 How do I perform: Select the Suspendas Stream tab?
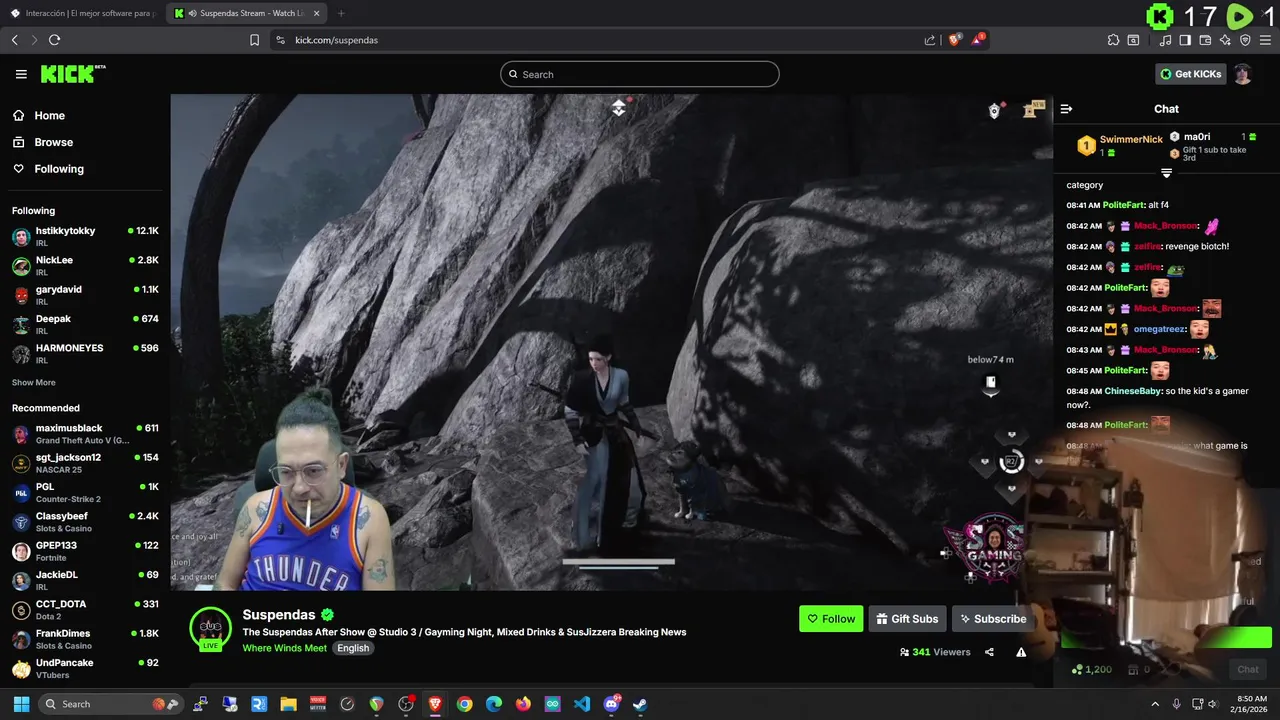[246, 13]
